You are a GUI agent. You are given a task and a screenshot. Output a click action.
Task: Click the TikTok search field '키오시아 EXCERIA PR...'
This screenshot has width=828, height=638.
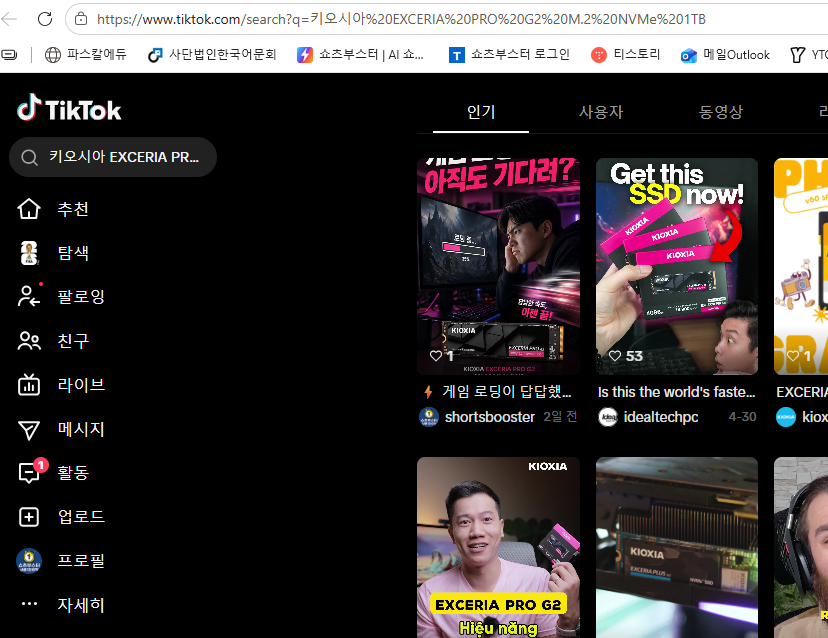(113, 157)
